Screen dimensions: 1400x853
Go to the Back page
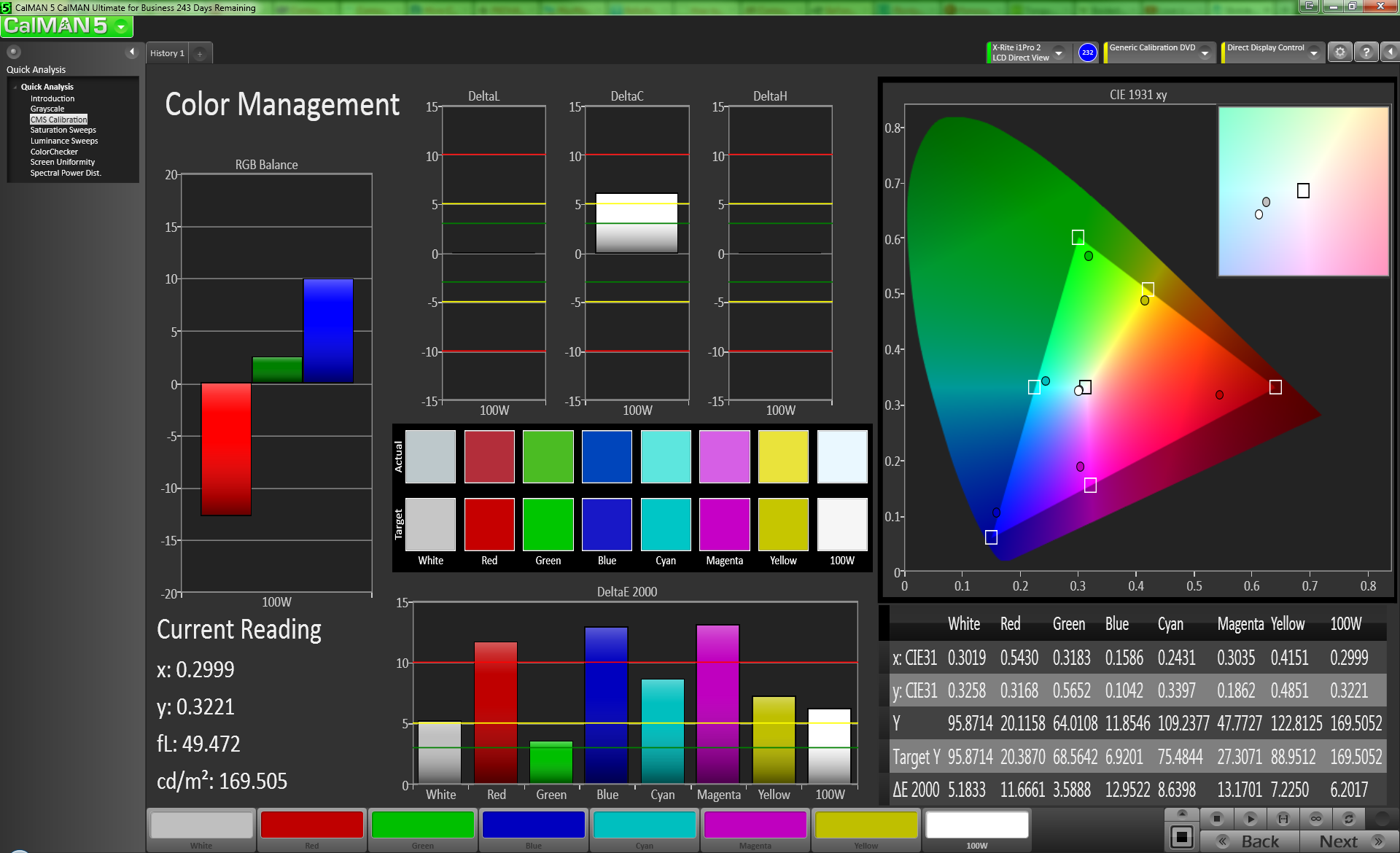pos(1259,841)
